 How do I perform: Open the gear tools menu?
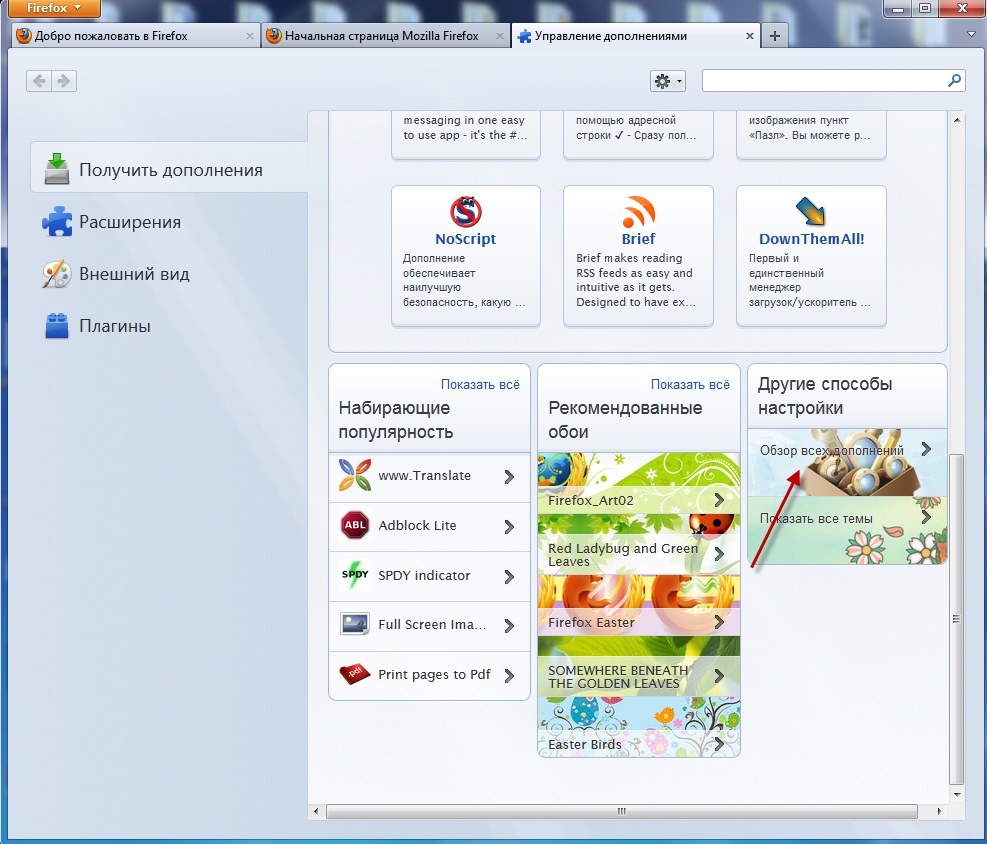coord(667,81)
